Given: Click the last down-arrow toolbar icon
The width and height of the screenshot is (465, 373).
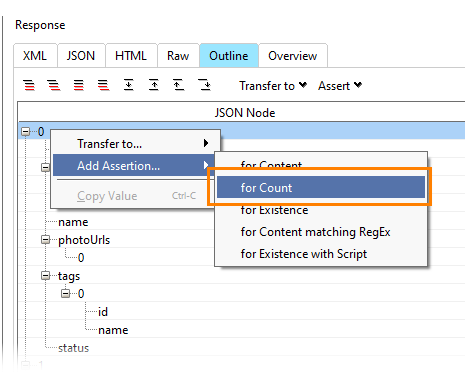Looking at the screenshot, I should point(204,85).
